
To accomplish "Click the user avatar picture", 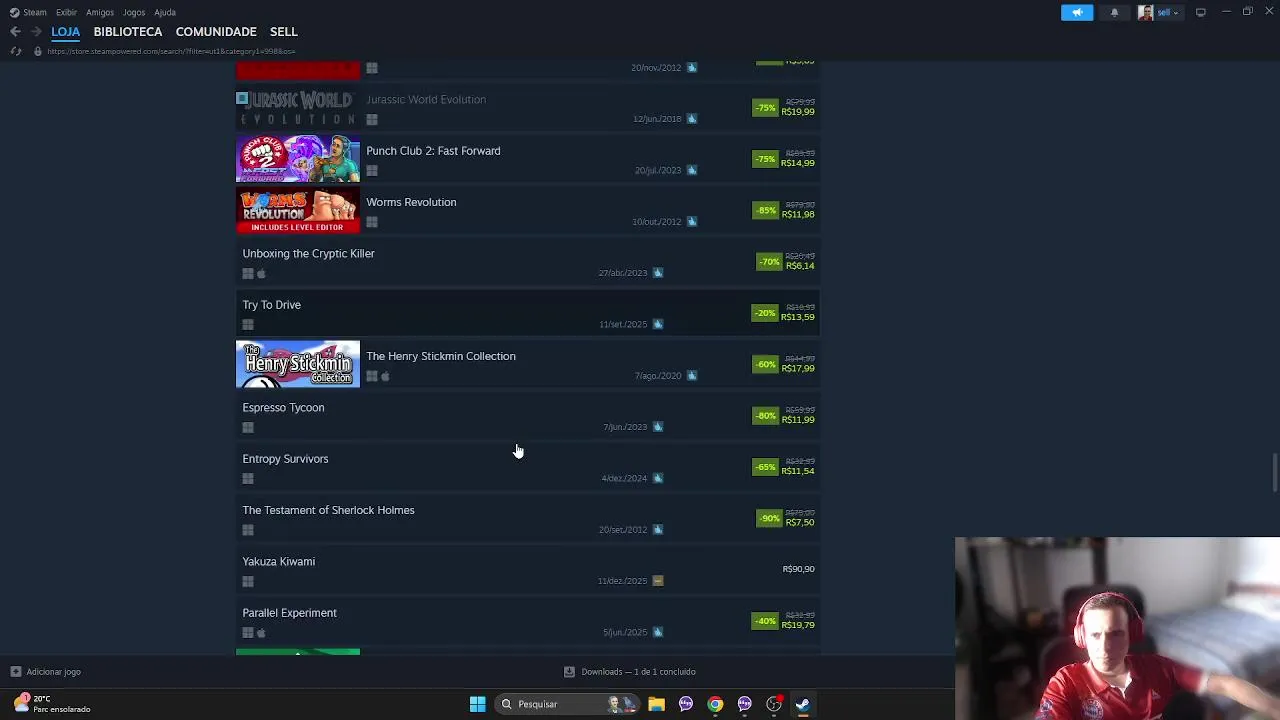I will (1145, 12).
